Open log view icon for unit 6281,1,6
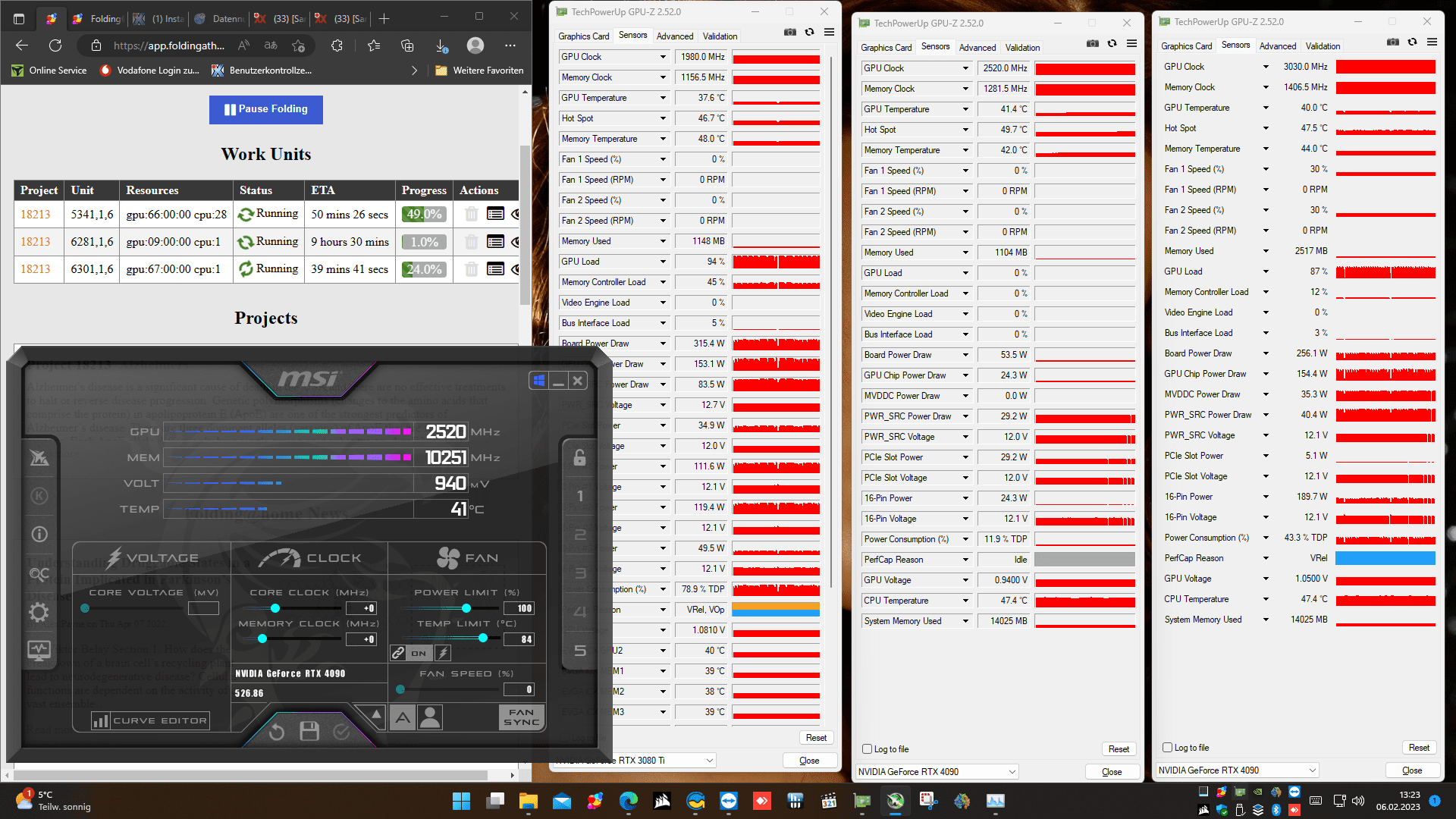The height and width of the screenshot is (819, 1456). point(495,241)
